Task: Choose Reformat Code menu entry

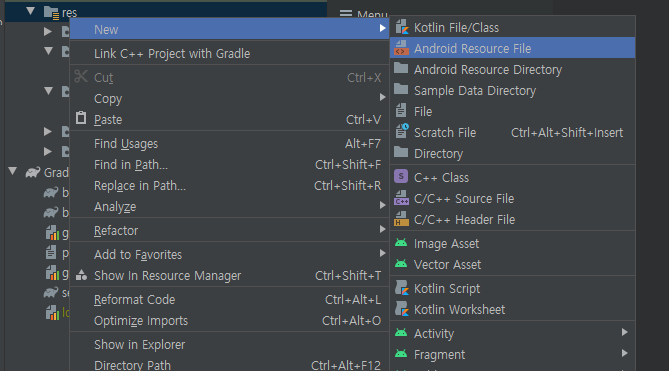Action: [x=230, y=299]
